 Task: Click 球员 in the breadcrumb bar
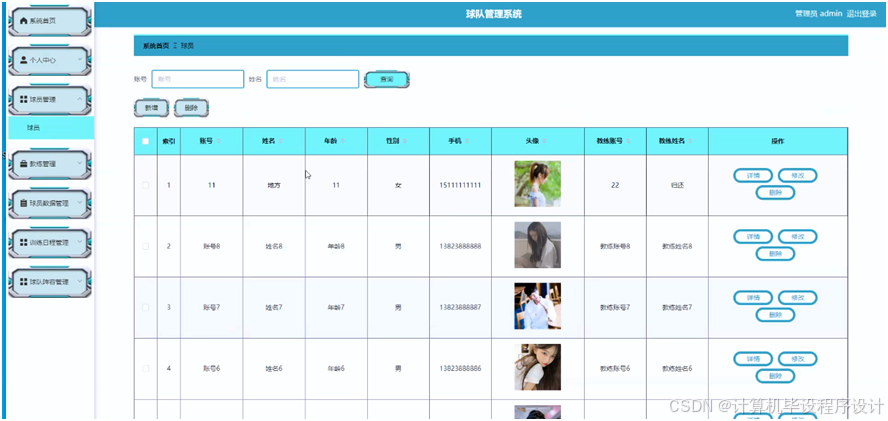pos(187,46)
